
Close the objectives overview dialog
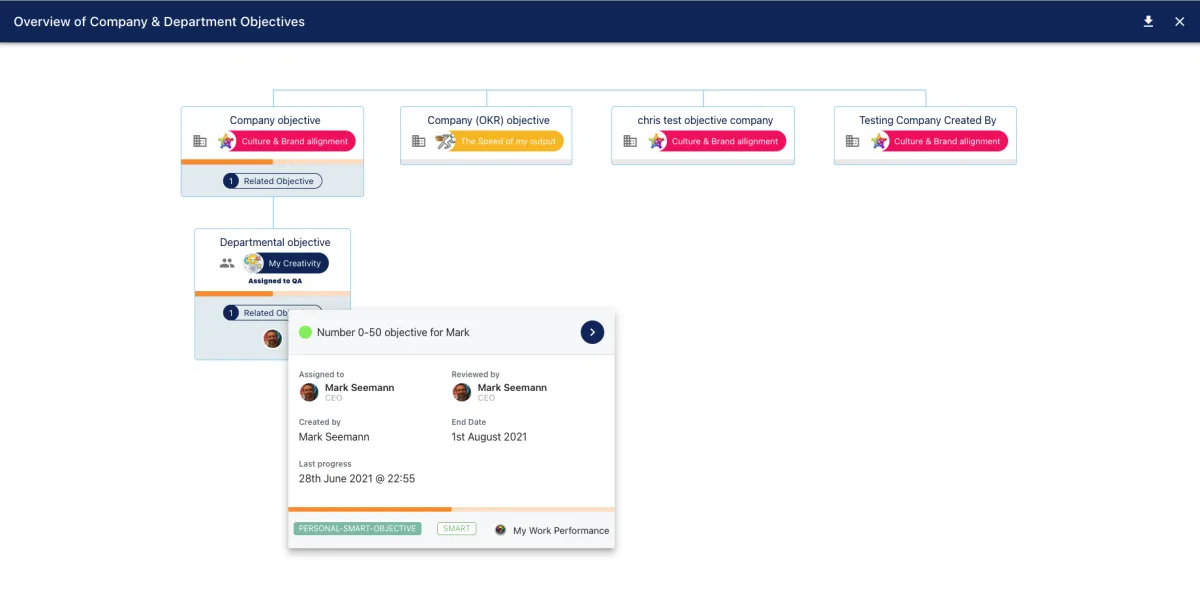[1179, 21]
